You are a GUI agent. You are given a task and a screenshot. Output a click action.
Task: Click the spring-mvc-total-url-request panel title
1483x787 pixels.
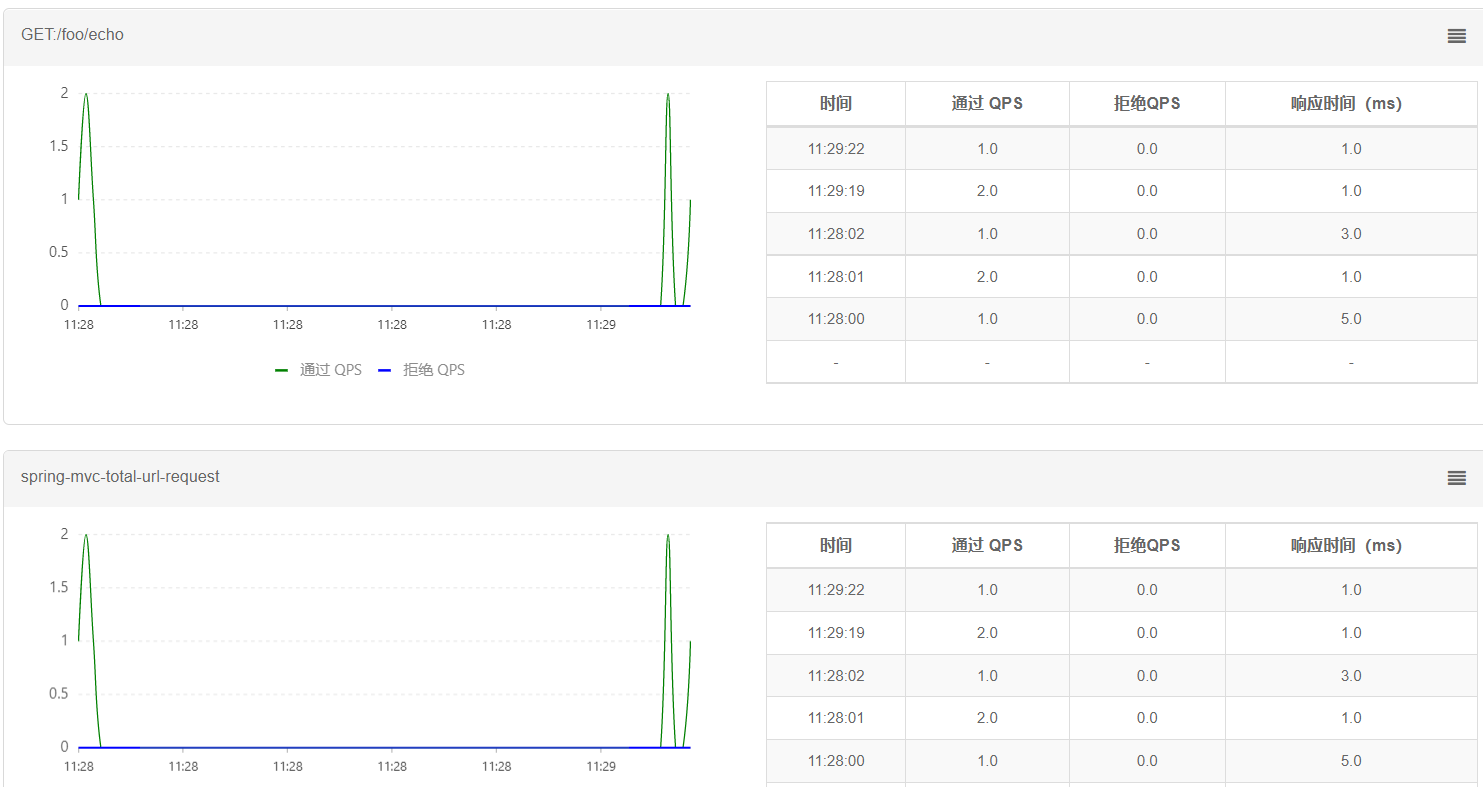click(120, 477)
